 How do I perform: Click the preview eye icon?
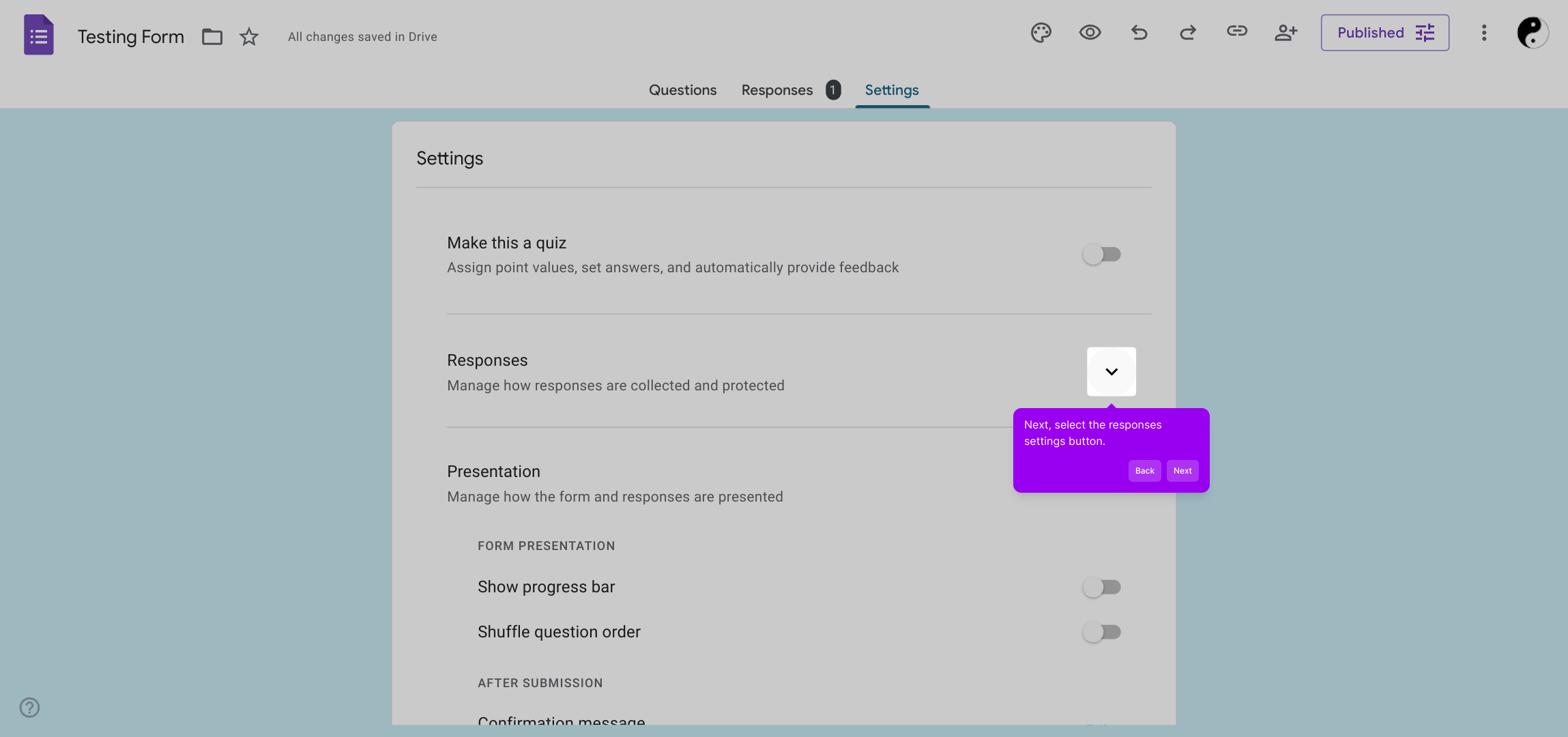pyautogui.click(x=1090, y=33)
